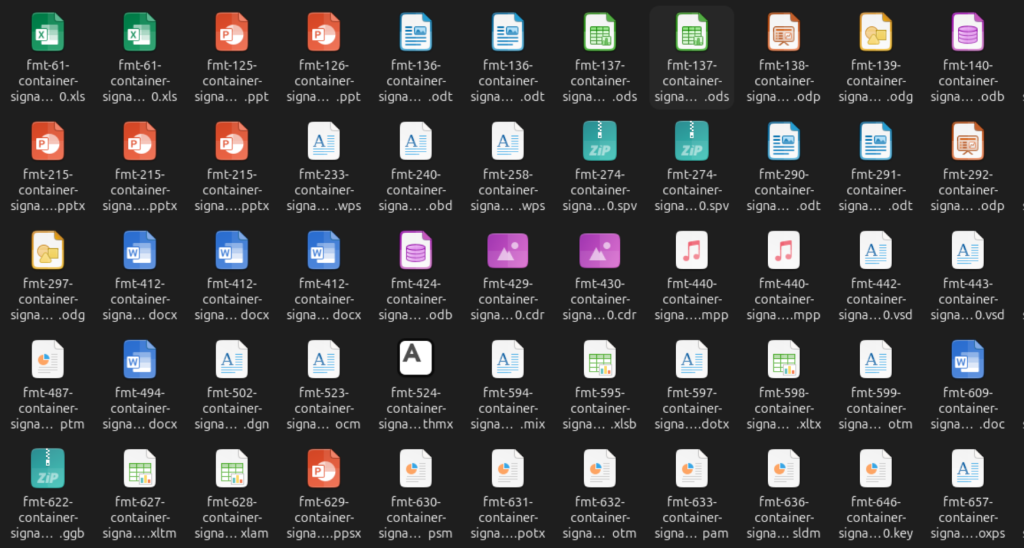
Task: Click the fmt-487 ptm presentation icon
Action: pyautogui.click(x=48, y=359)
